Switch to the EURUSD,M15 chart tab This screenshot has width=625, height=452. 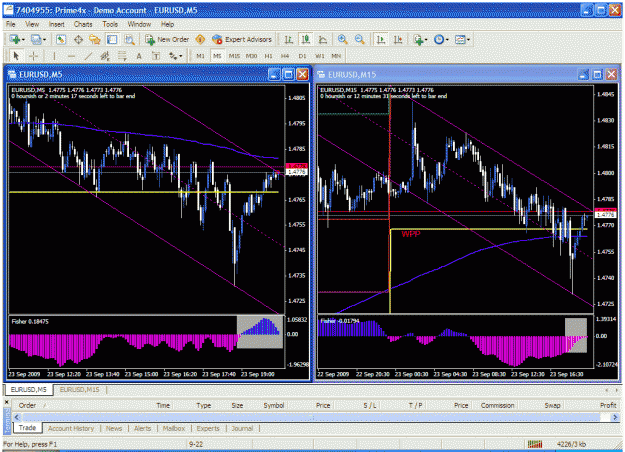[79, 390]
